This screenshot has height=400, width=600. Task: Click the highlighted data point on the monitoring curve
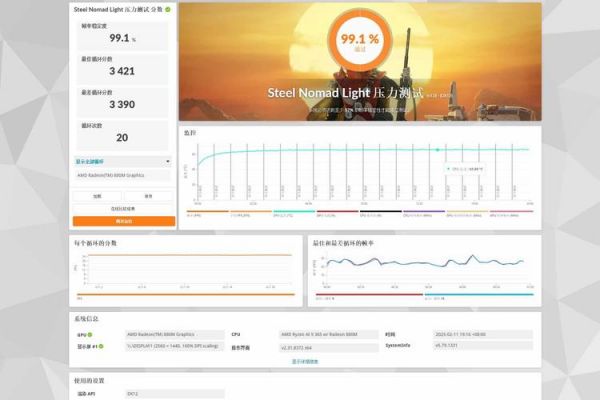tap(437, 150)
